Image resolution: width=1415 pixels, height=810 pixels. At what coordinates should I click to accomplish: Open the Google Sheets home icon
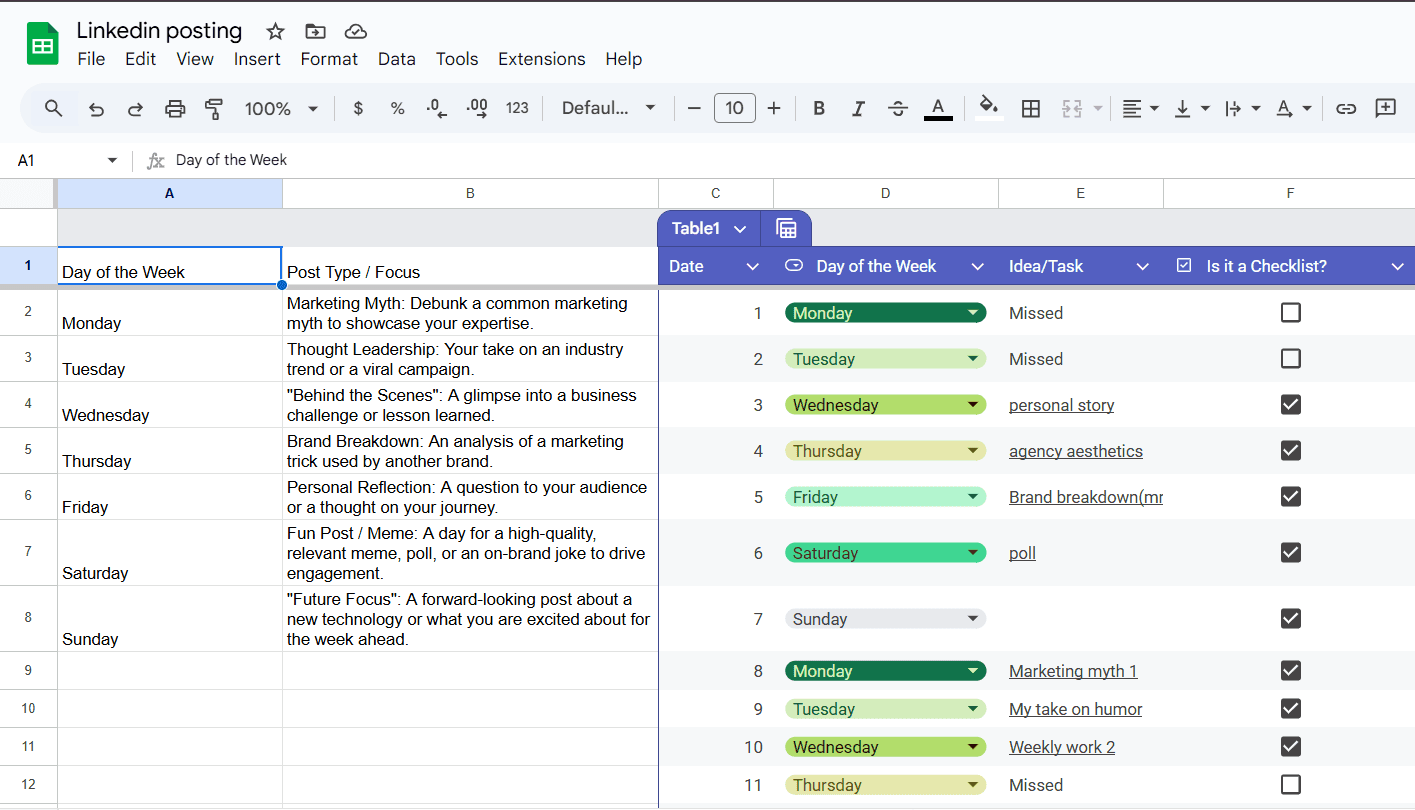click(43, 44)
